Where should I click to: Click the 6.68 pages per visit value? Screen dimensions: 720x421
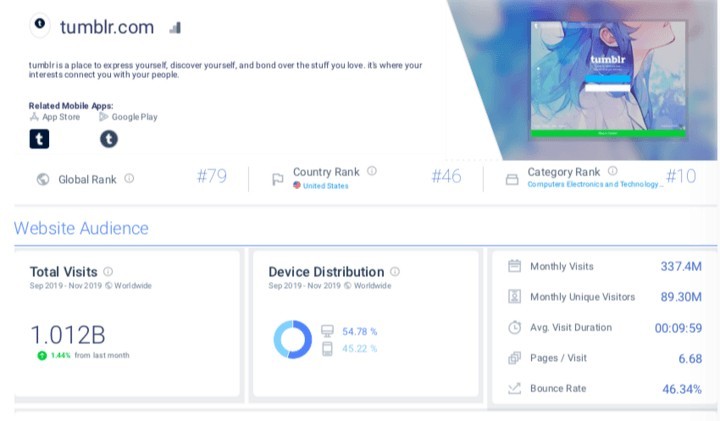pyautogui.click(x=690, y=359)
